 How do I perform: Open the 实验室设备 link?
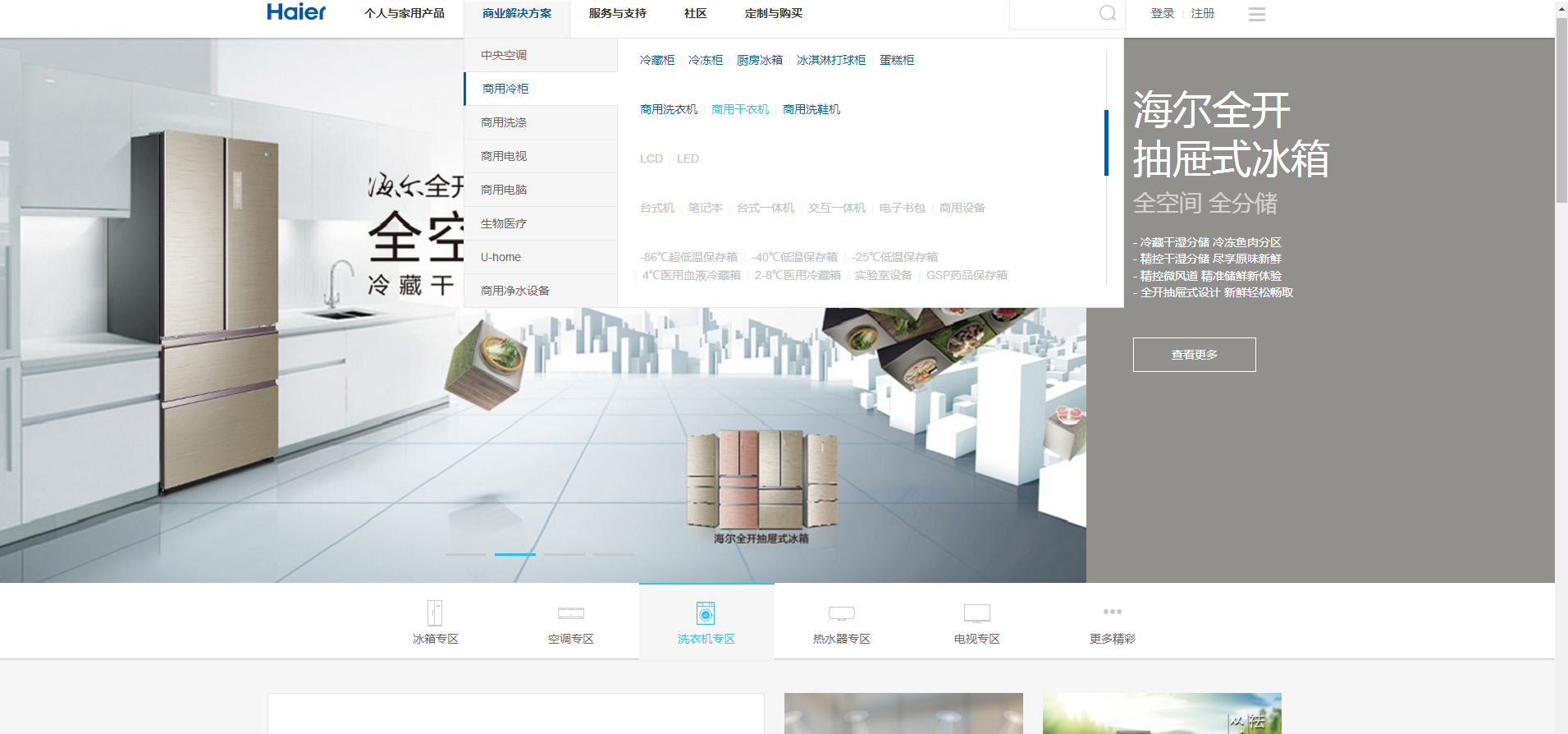(884, 275)
